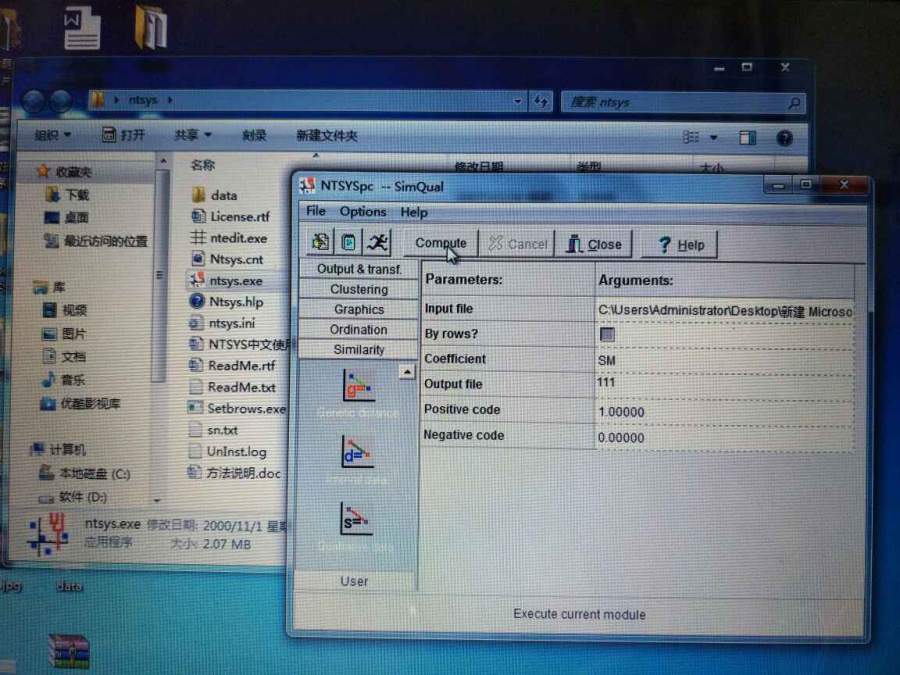Click 打开 in the explorer toolbar
This screenshot has width=900, height=675.
click(123, 134)
